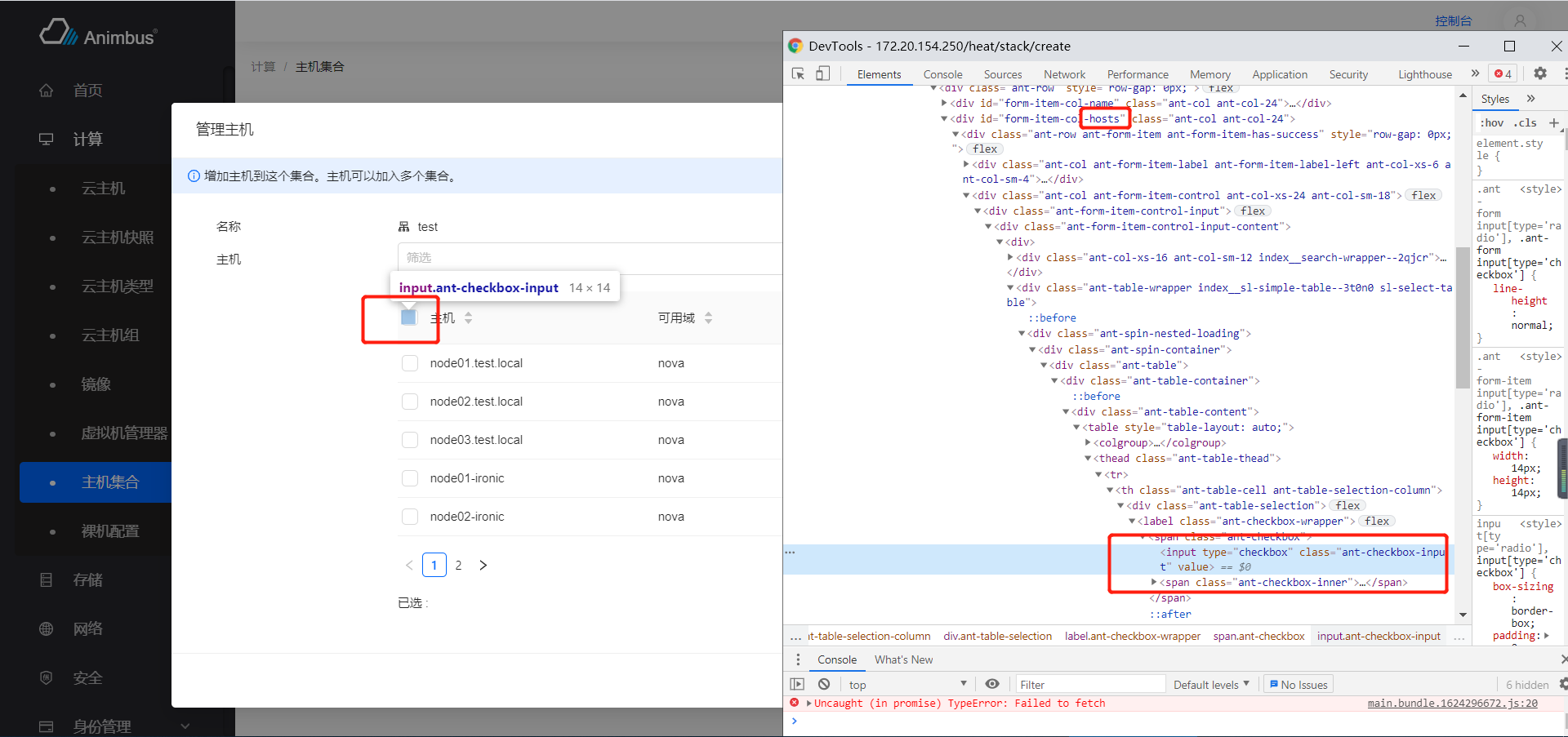
Task: Open the Default levels dropdown
Action: pyautogui.click(x=1211, y=685)
